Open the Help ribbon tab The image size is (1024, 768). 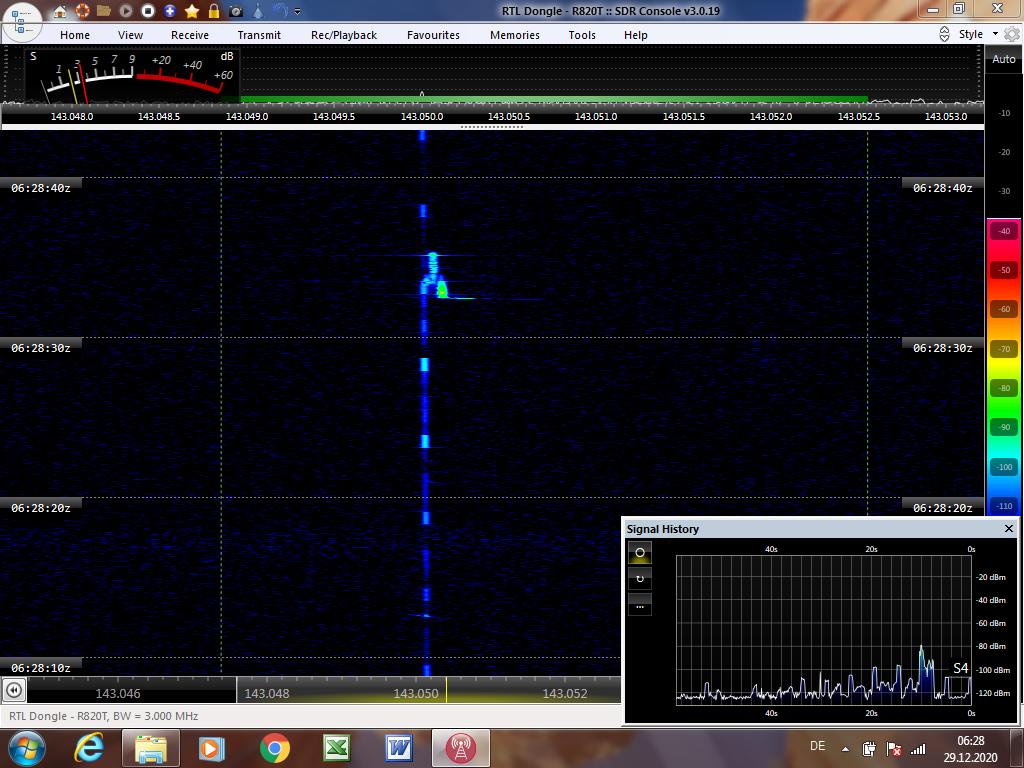click(x=635, y=35)
